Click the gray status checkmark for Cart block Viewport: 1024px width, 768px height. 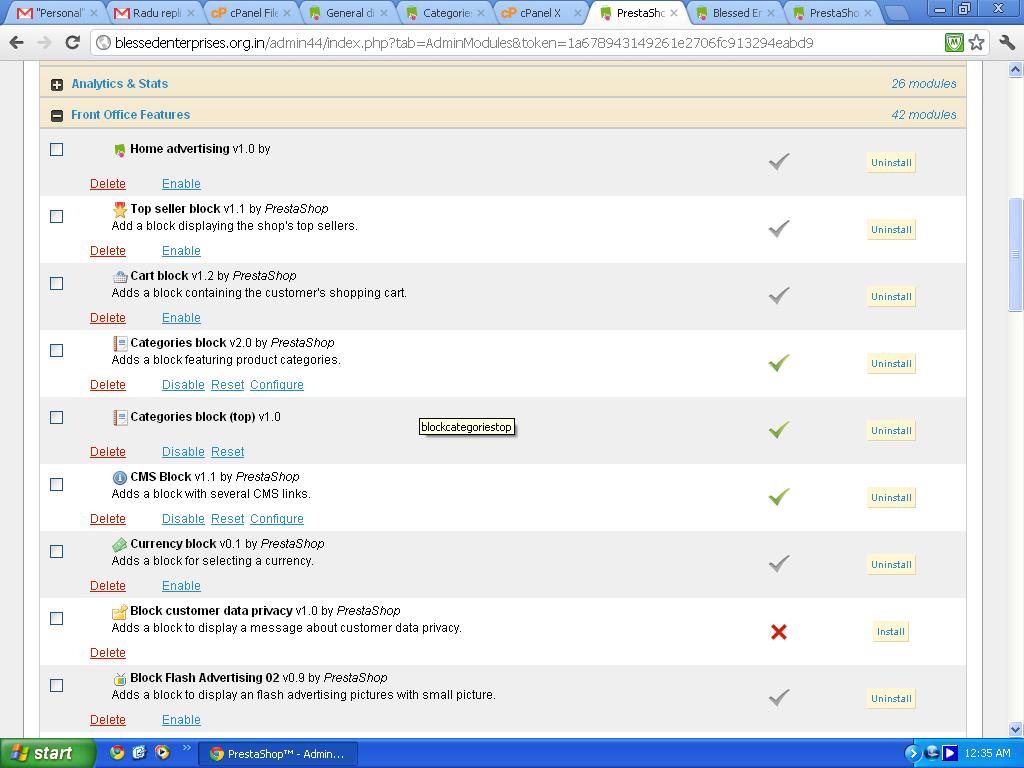click(x=779, y=295)
